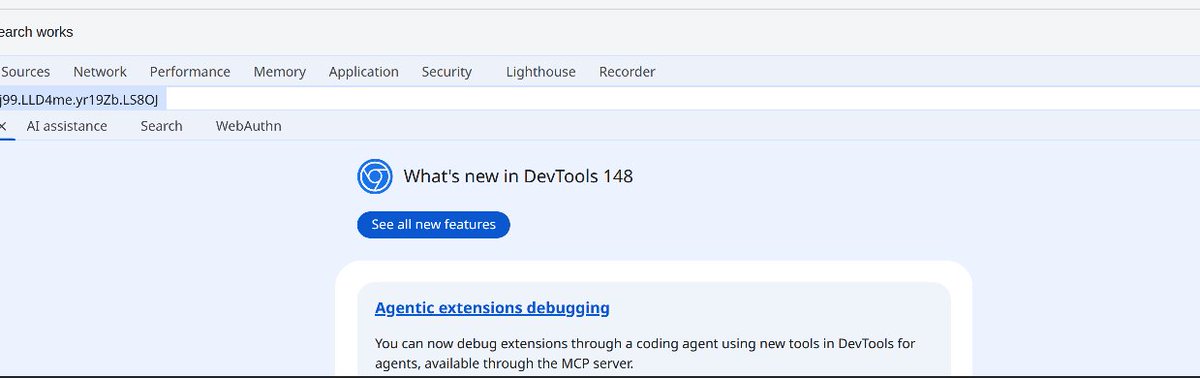Go to the Application tab

364,72
